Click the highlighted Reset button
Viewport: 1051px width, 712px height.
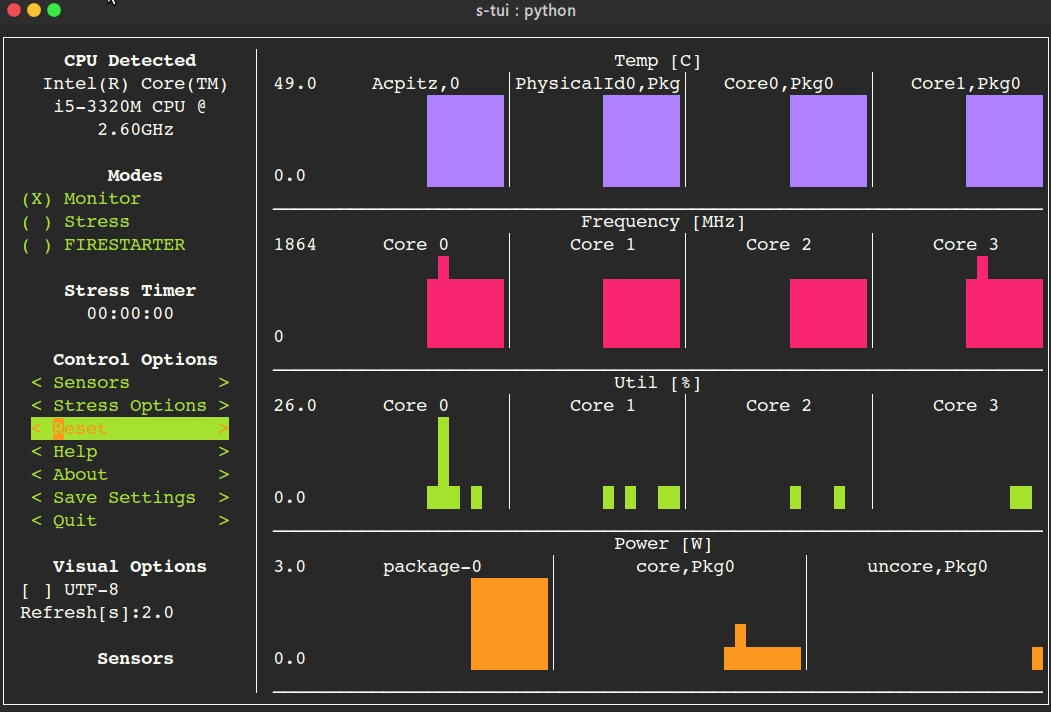(130, 428)
